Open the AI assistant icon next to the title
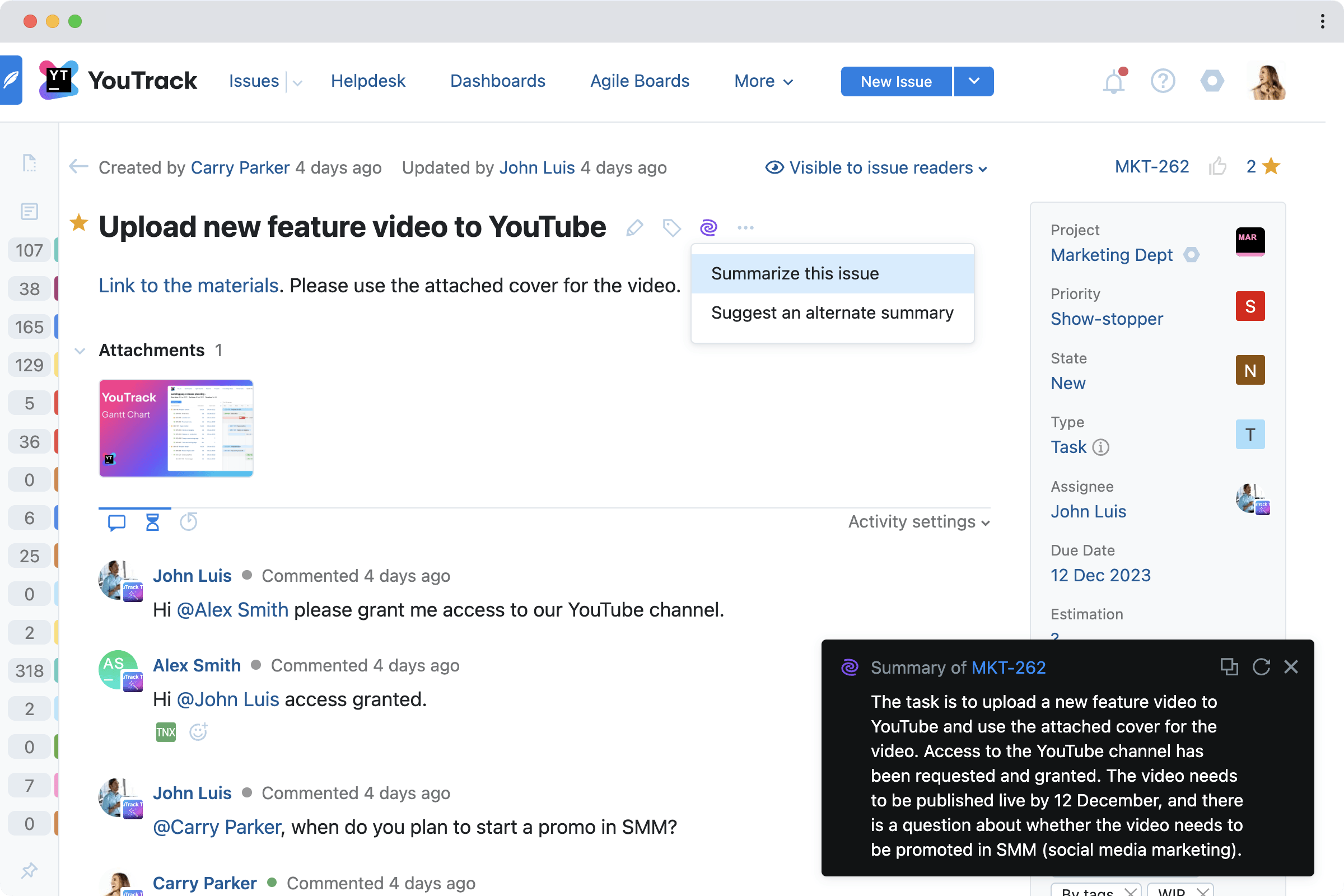Screen dimensions: 1344x896 click(x=708, y=227)
